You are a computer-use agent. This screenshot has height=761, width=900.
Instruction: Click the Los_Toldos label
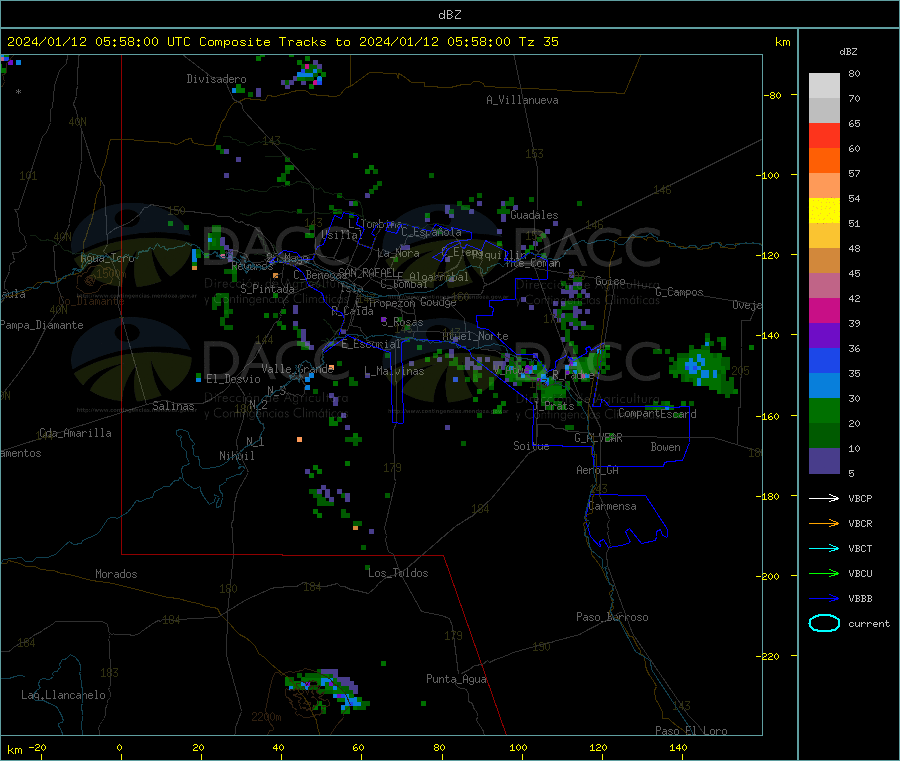(398, 573)
